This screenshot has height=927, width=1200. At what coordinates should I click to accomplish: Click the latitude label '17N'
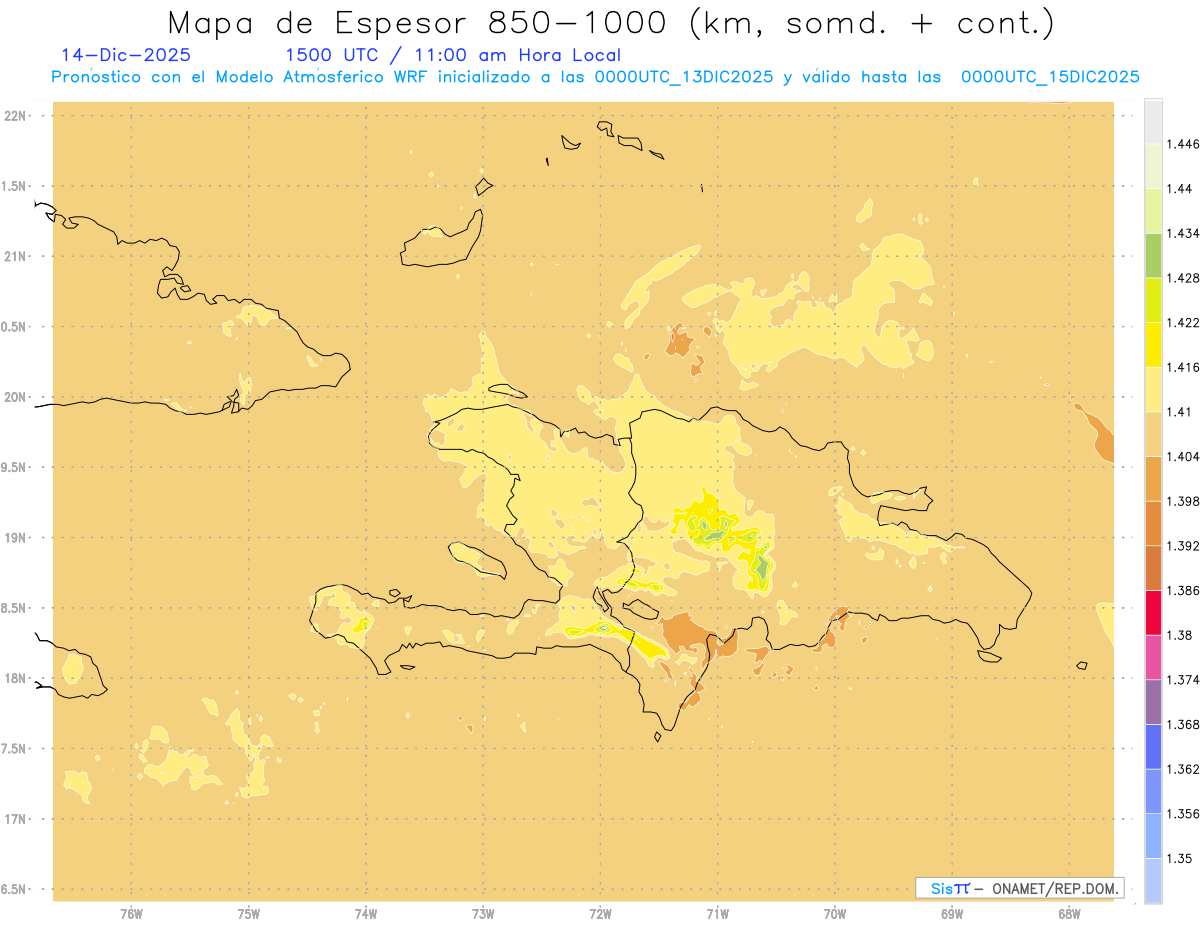click(x=15, y=819)
